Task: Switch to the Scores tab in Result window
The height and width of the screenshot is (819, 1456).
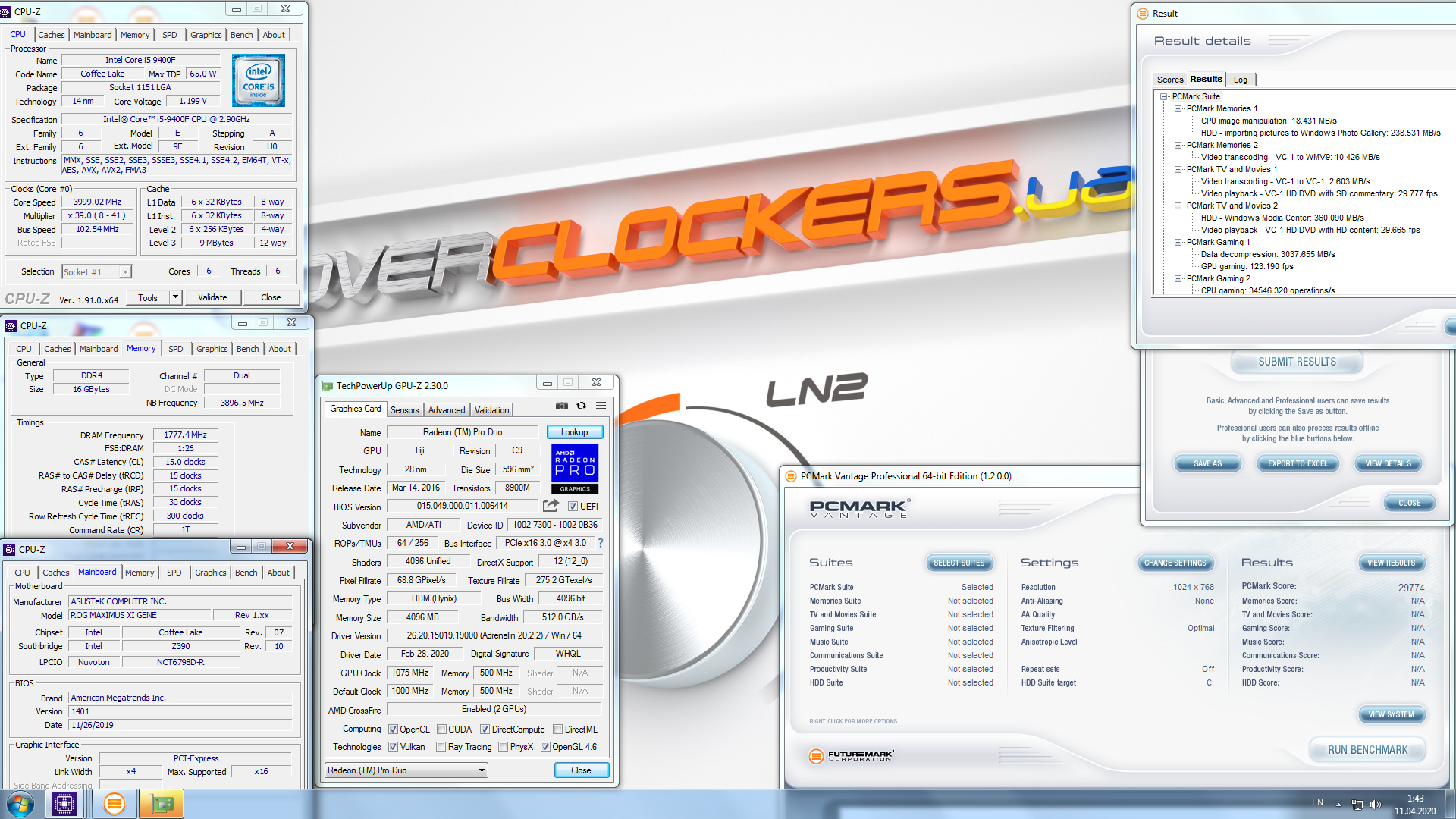Action: click(x=1169, y=80)
